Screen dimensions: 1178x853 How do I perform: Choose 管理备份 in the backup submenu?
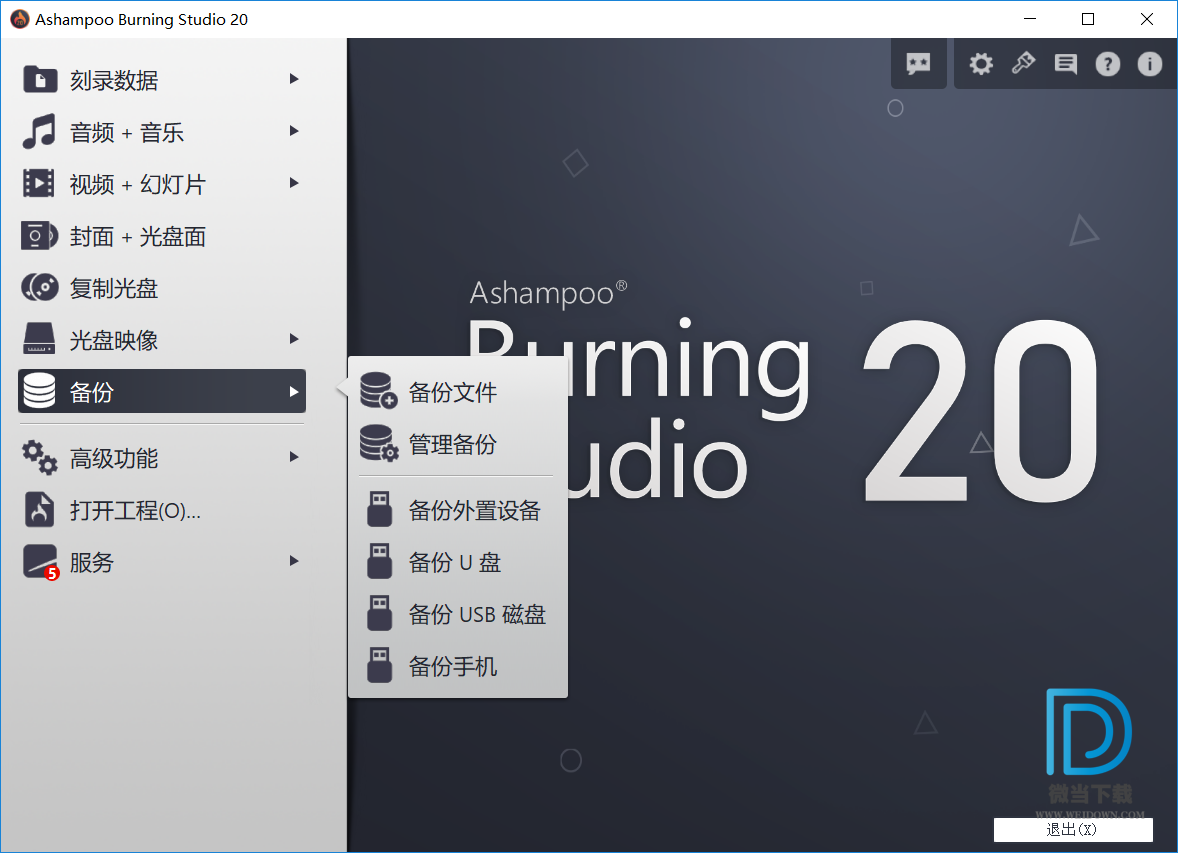[x=453, y=444]
